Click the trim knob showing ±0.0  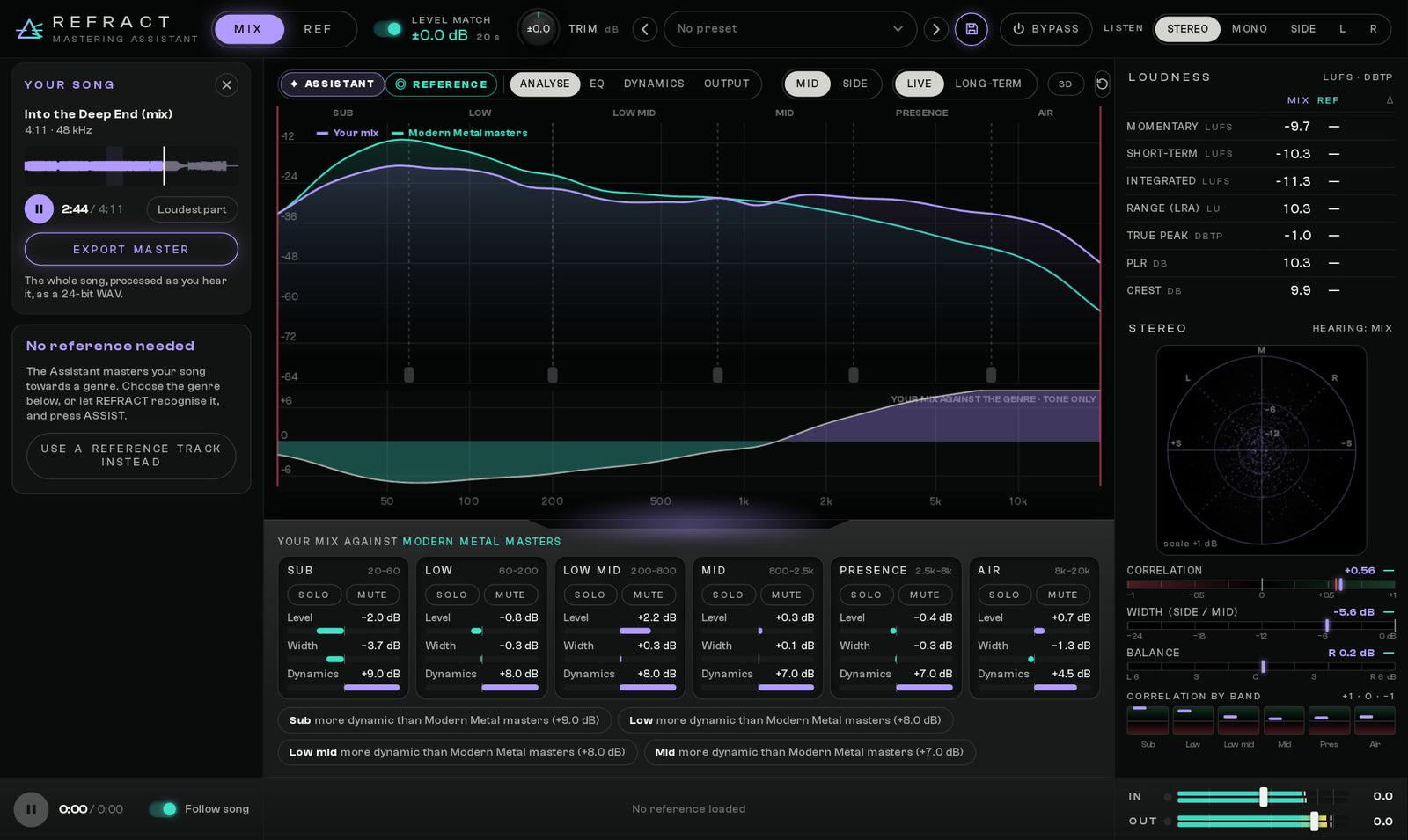[x=538, y=29]
